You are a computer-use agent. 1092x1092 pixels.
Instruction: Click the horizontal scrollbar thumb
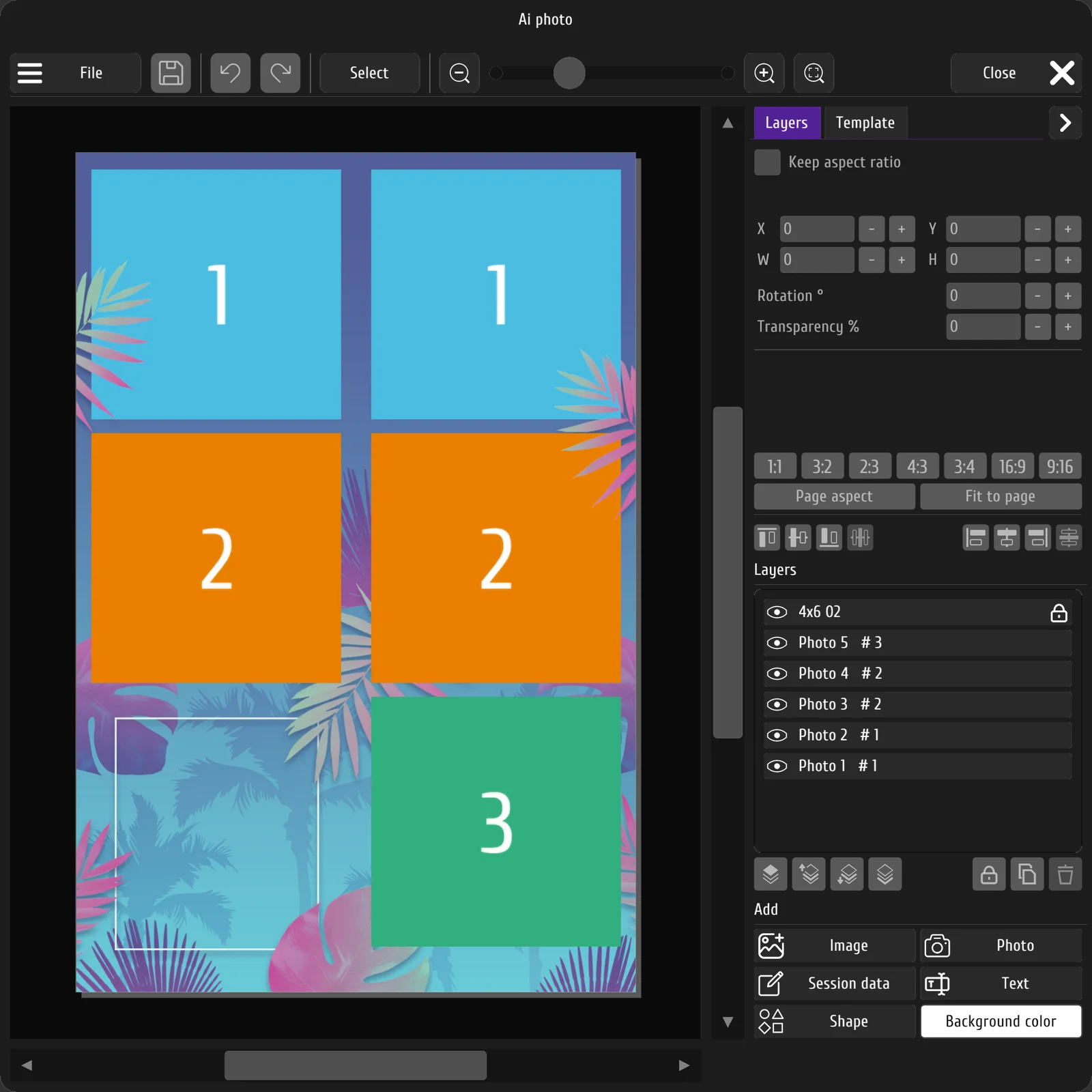point(356,1065)
